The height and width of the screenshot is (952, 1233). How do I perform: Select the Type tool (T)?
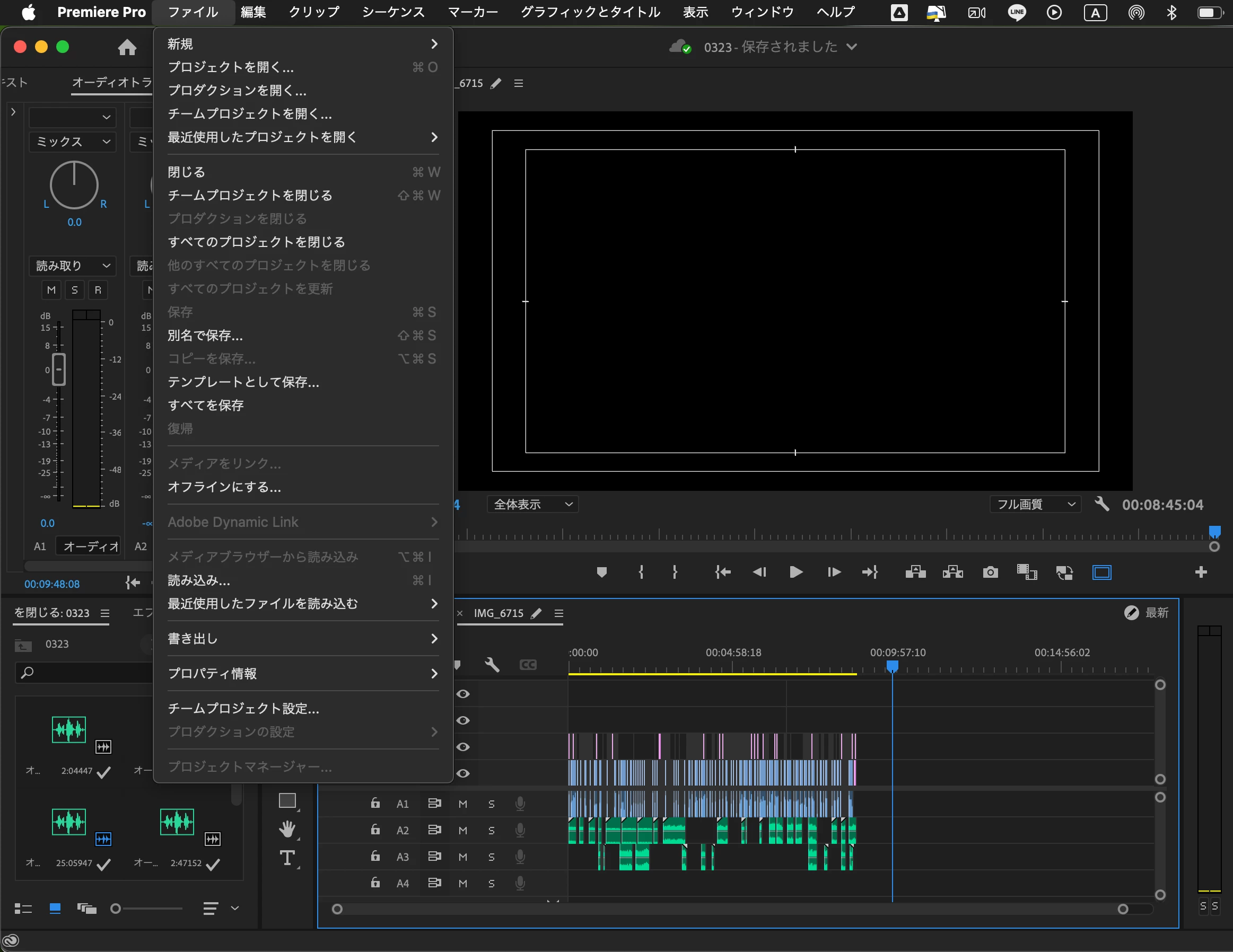click(287, 858)
